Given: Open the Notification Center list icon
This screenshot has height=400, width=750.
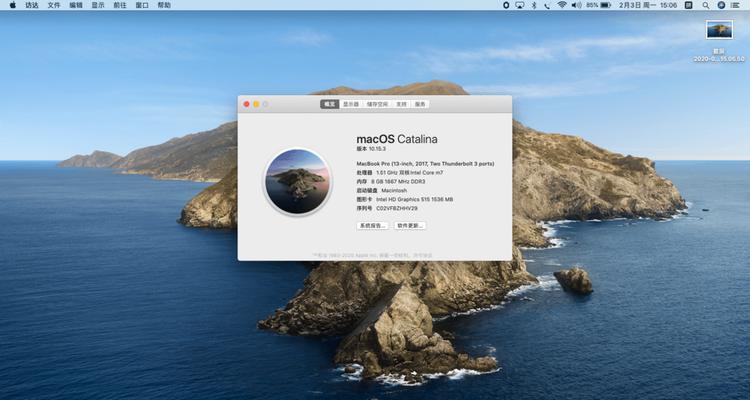Looking at the screenshot, I should 735,5.
